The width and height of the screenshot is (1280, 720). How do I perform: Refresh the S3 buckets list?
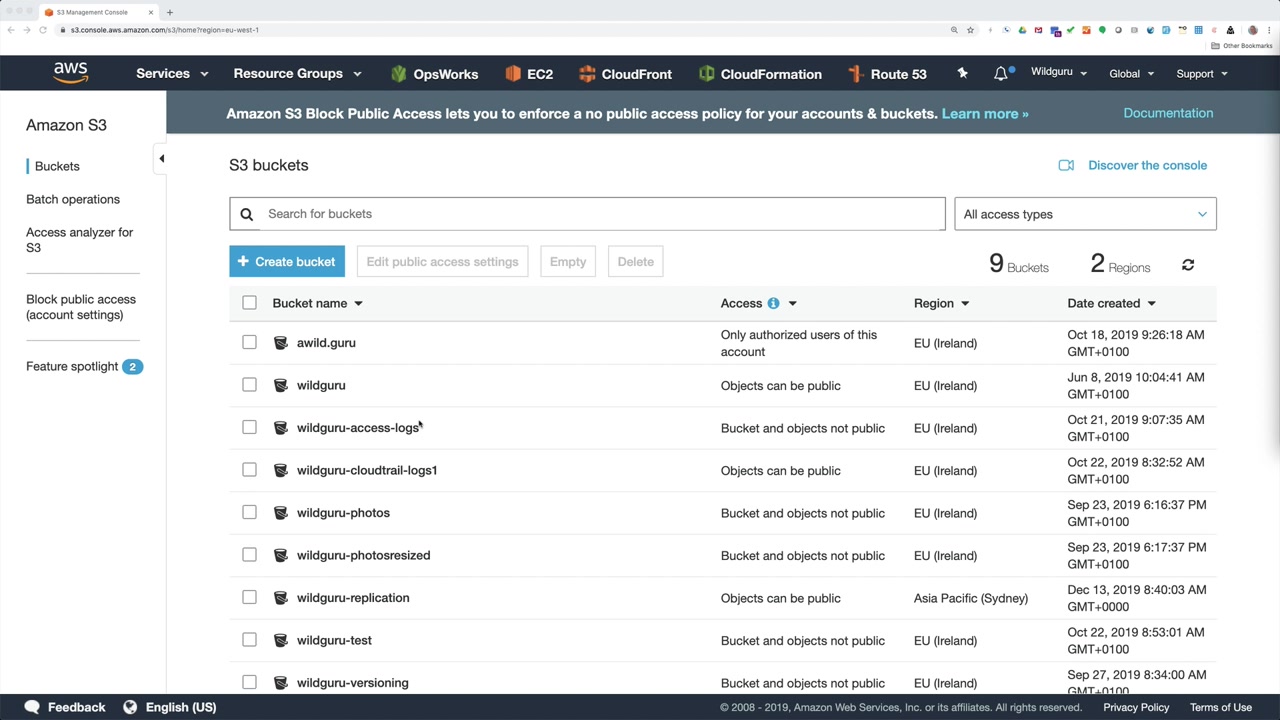tap(1188, 265)
